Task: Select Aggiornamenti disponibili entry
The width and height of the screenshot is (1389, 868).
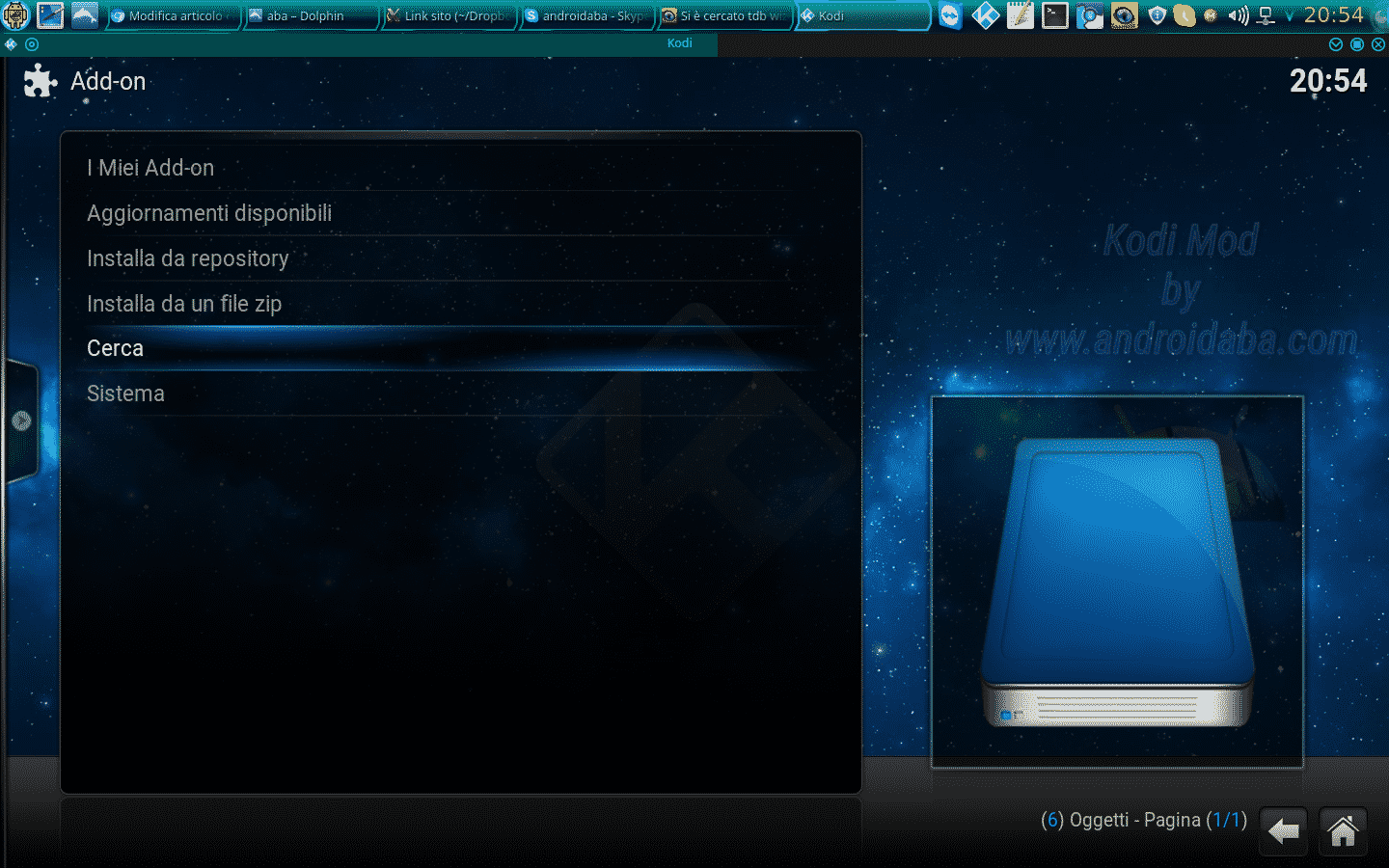Action: (460, 213)
